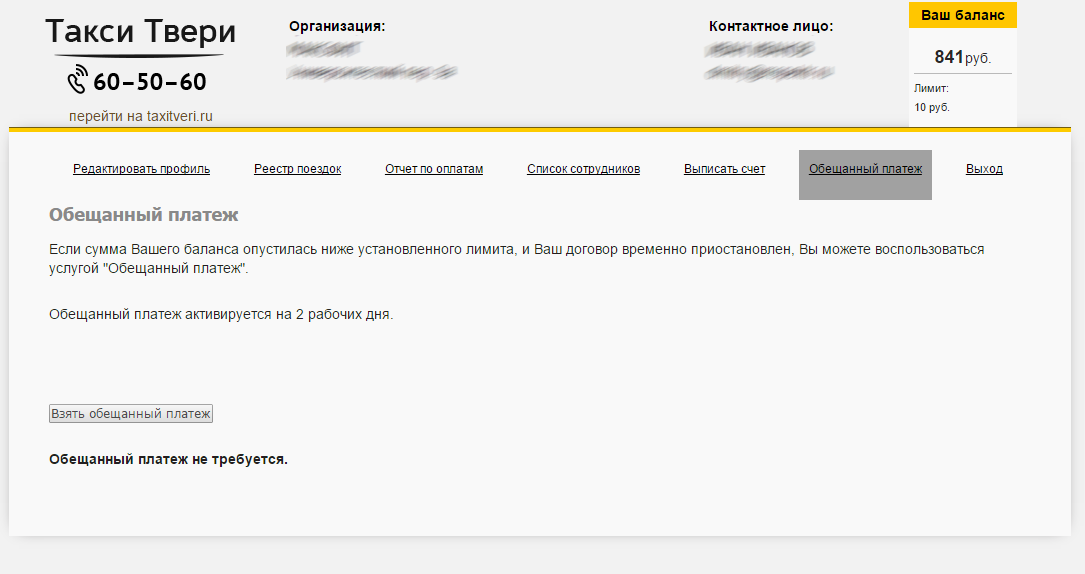Click the phone handset icon
1085x574 pixels.
78,81
